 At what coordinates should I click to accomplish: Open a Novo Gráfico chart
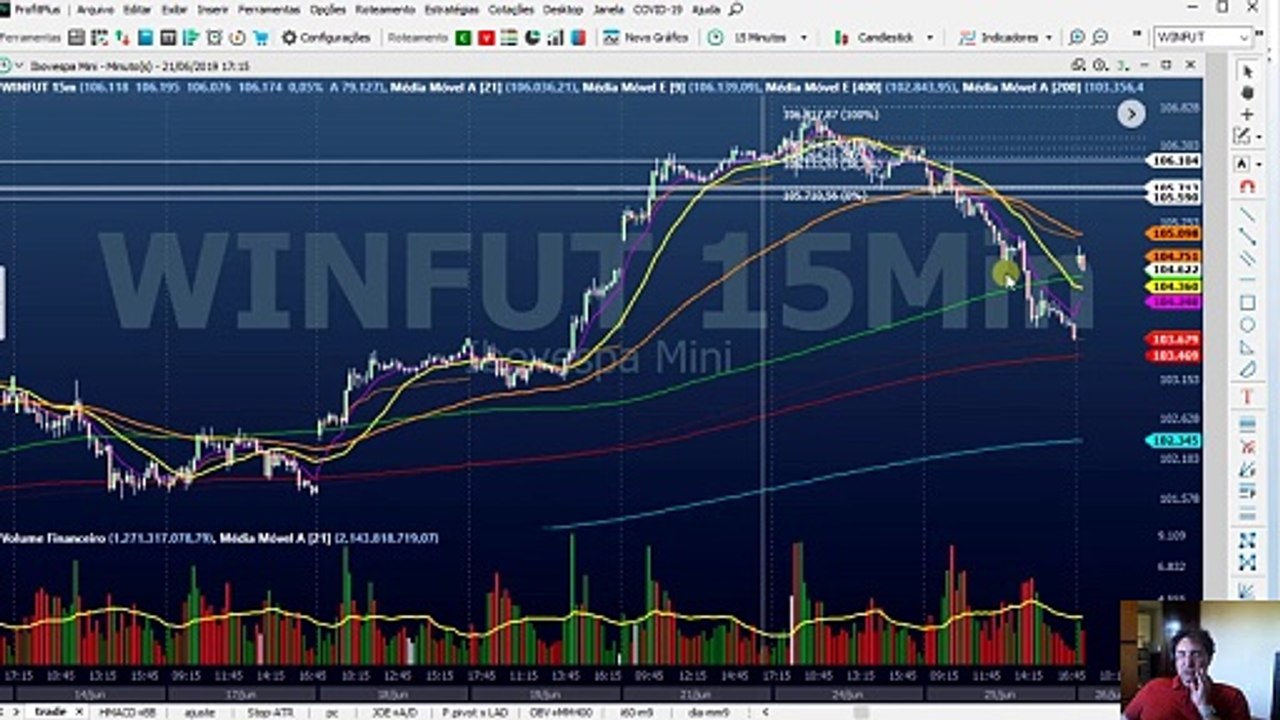tap(646, 38)
